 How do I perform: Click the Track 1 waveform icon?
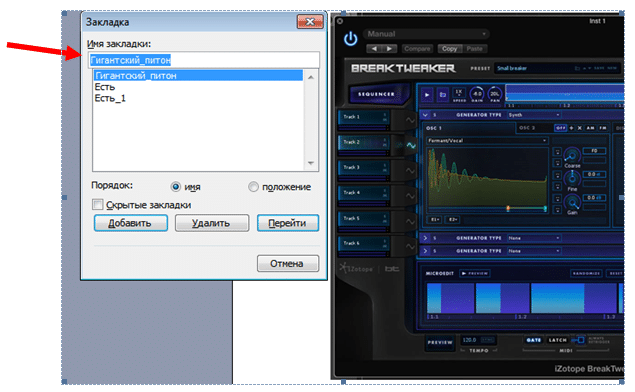[x=411, y=120]
